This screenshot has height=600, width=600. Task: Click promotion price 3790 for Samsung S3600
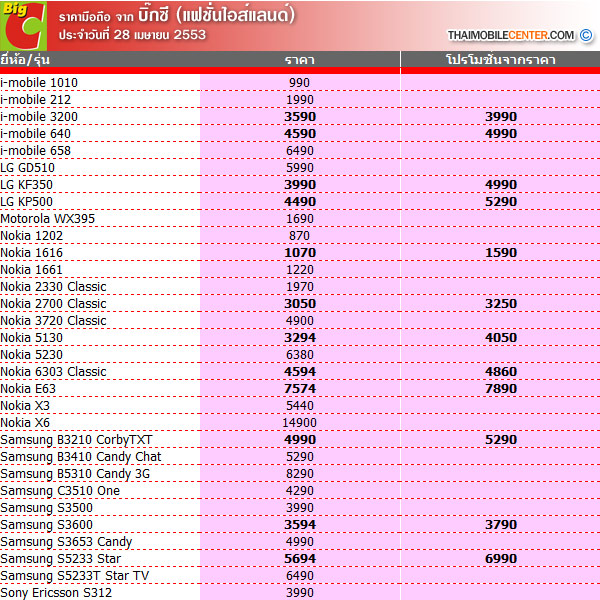(x=501, y=525)
